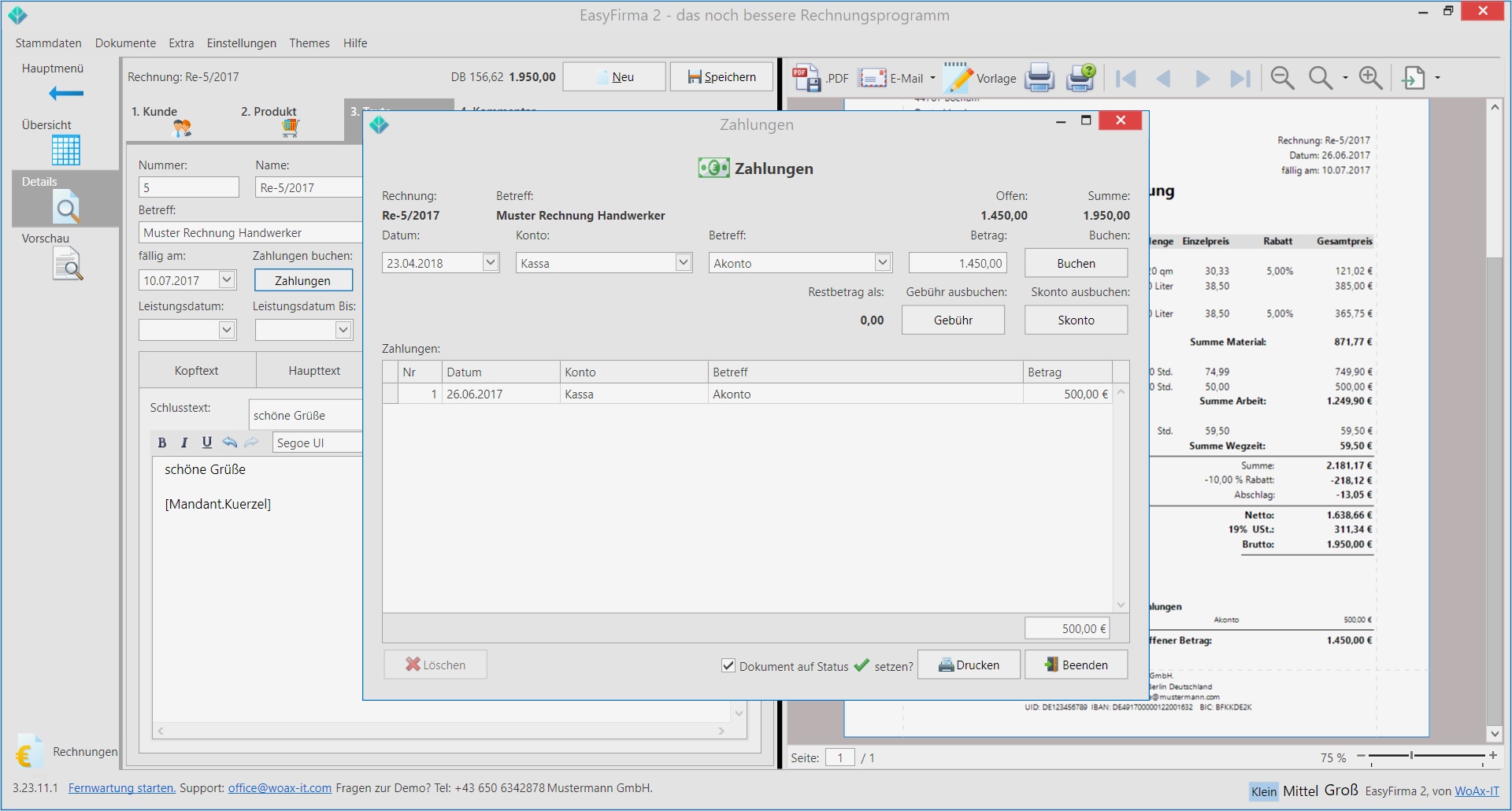Click the Buchen button
Image resolution: width=1512 pixels, height=811 pixels.
click(x=1076, y=263)
